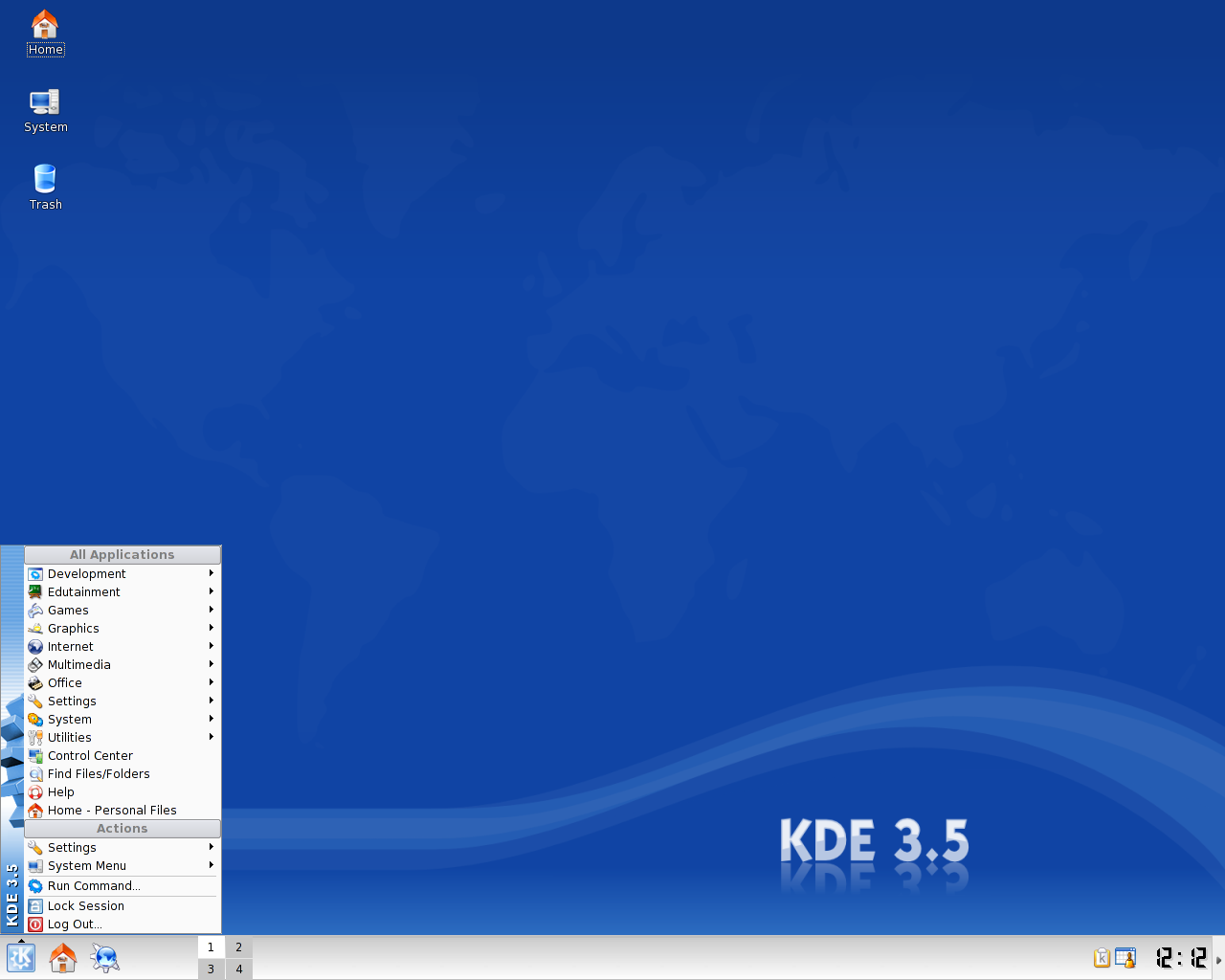Click Log Out... in menu

coord(122,924)
